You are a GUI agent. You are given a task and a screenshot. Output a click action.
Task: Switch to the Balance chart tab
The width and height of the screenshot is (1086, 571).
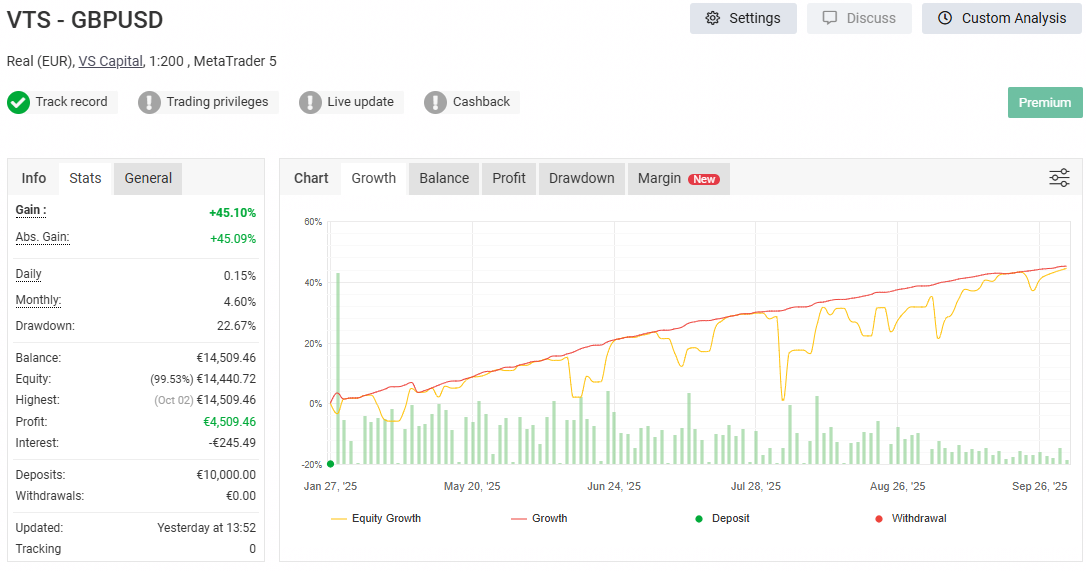444,178
